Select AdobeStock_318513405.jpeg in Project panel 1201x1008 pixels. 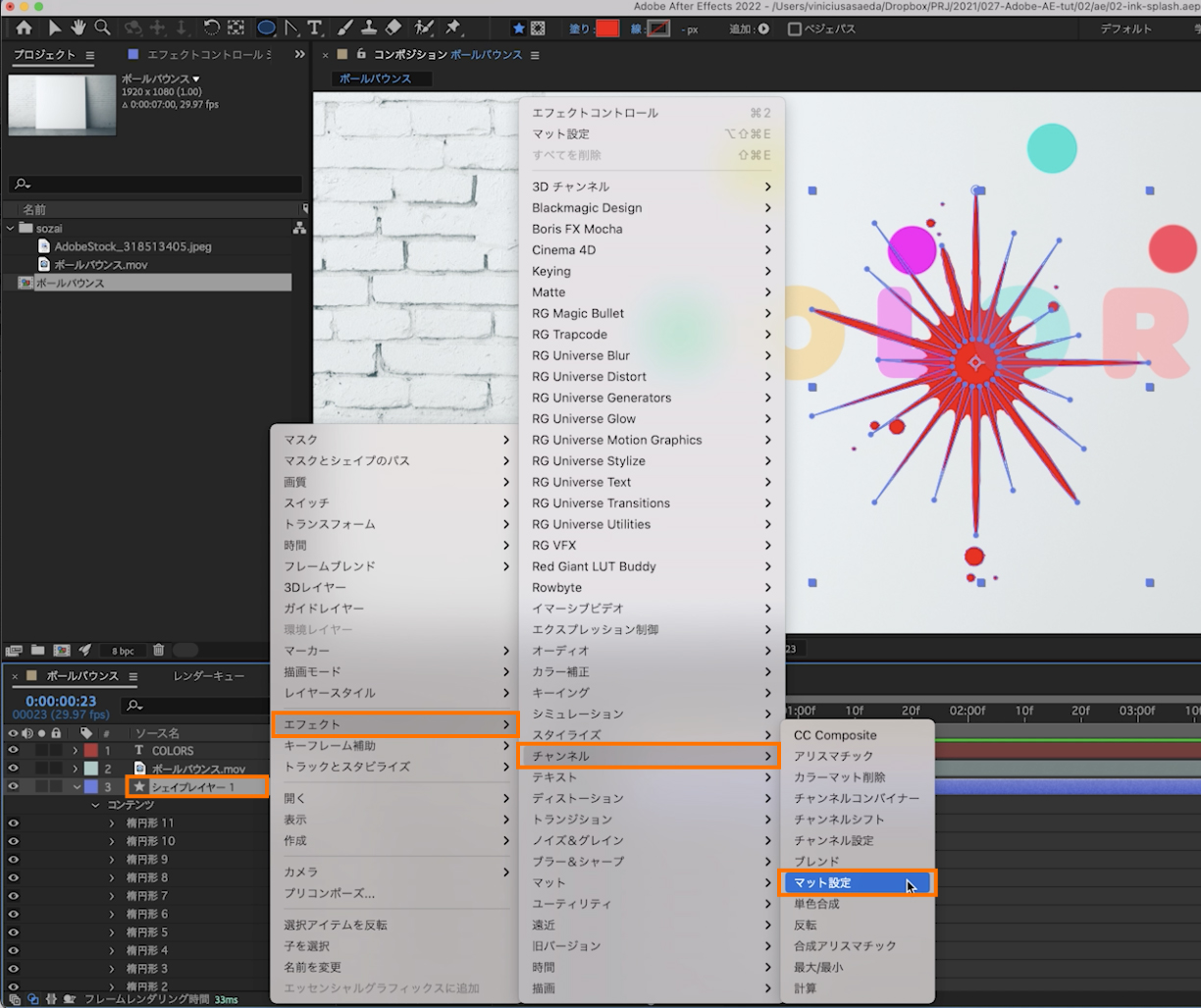pyautogui.click(x=132, y=246)
